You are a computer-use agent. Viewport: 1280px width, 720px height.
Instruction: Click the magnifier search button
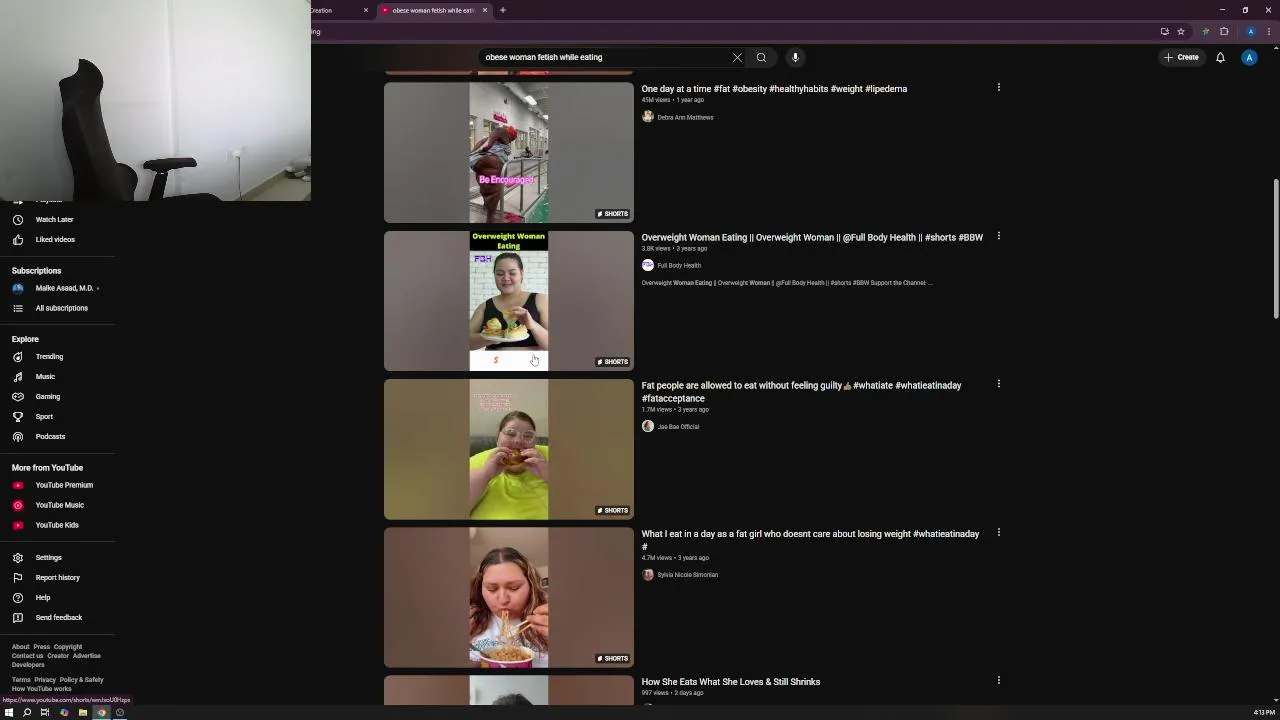click(x=761, y=57)
